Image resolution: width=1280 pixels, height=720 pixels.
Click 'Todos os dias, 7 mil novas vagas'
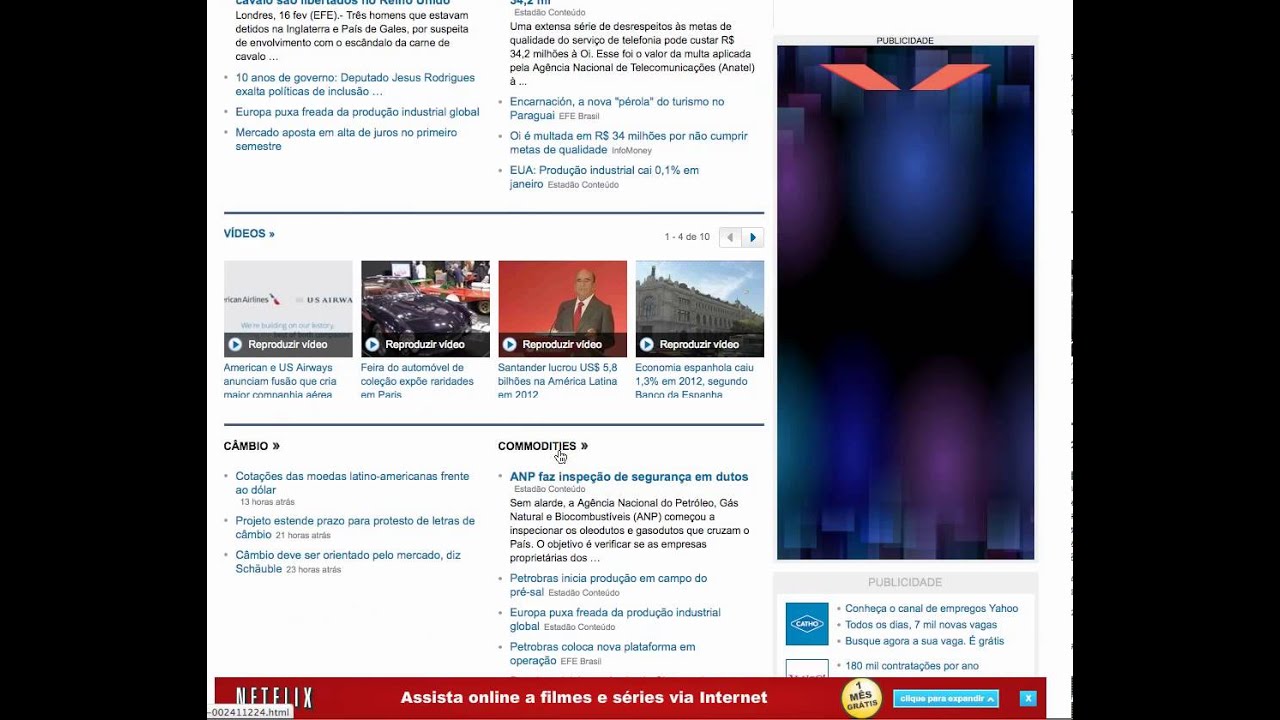tap(921, 624)
